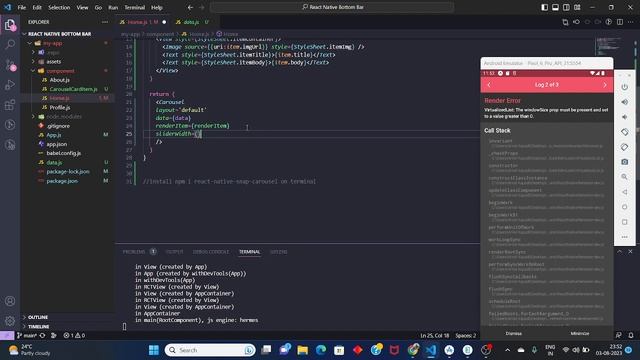Open the Manage gear in activity bar
Image resolution: width=640 pixels, height=360 pixels.
point(10,321)
